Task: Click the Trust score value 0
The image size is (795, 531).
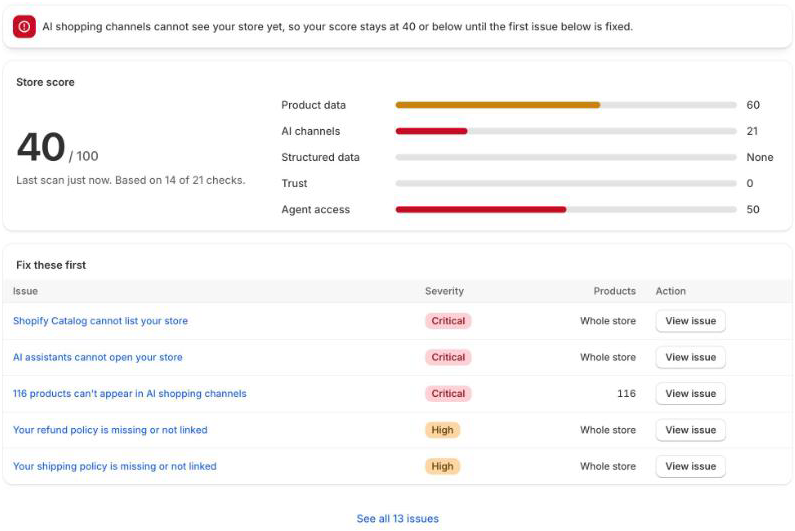Action: point(750,184)
